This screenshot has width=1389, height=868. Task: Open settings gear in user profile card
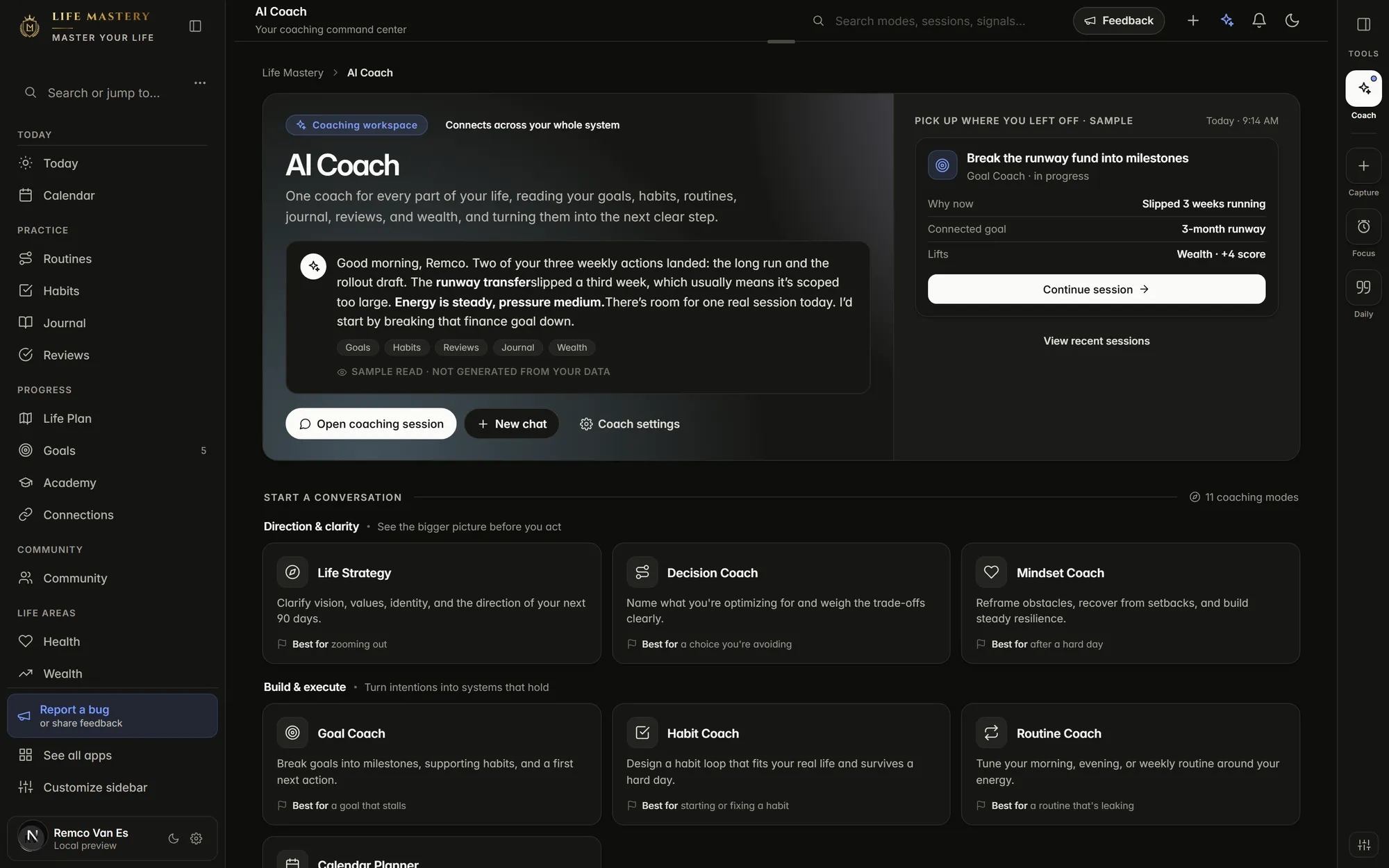[197, 838]
